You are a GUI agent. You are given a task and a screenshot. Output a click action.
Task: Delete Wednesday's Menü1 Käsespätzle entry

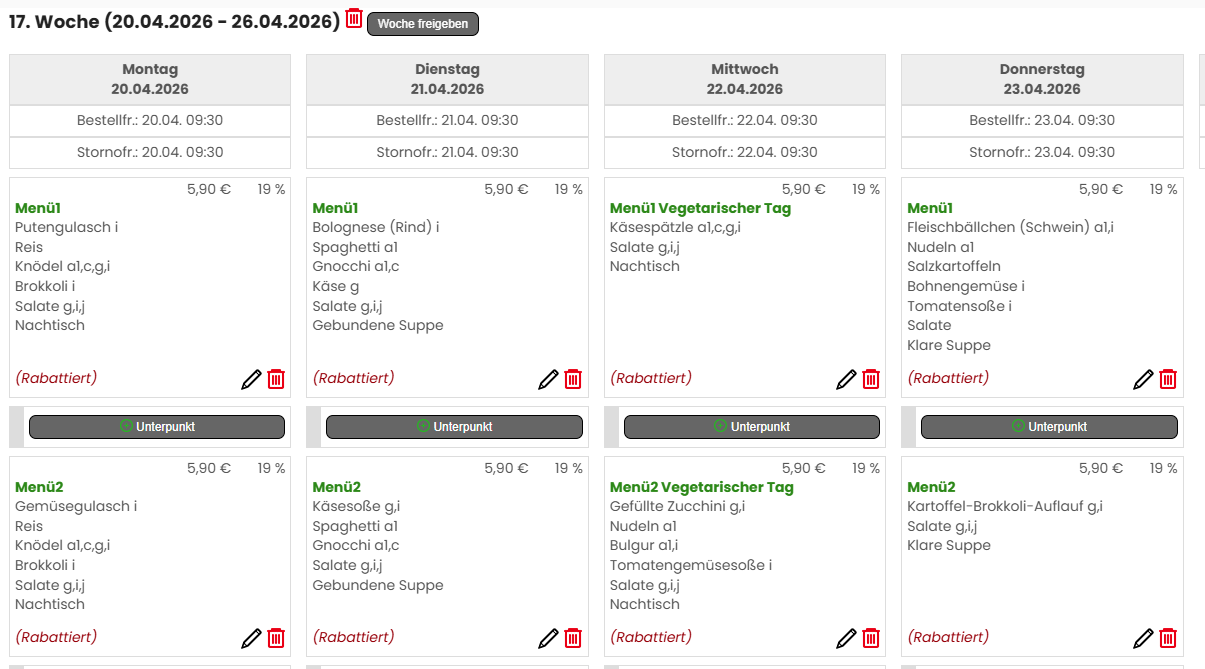[871, 379]
